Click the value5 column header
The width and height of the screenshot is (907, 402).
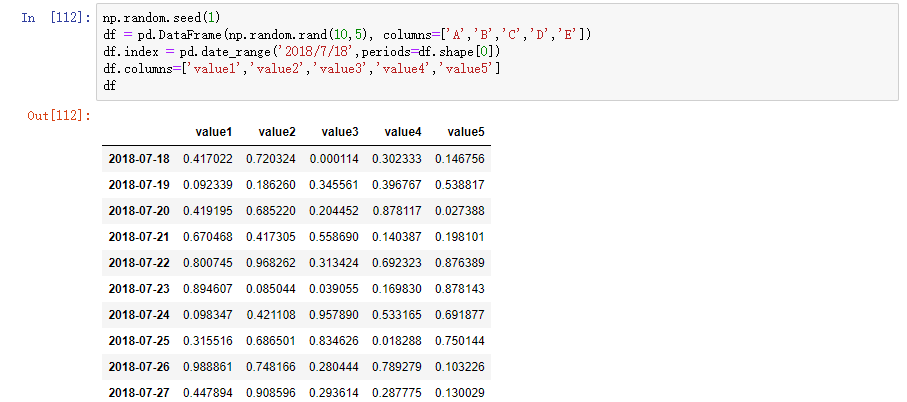[x=466, y=132]
